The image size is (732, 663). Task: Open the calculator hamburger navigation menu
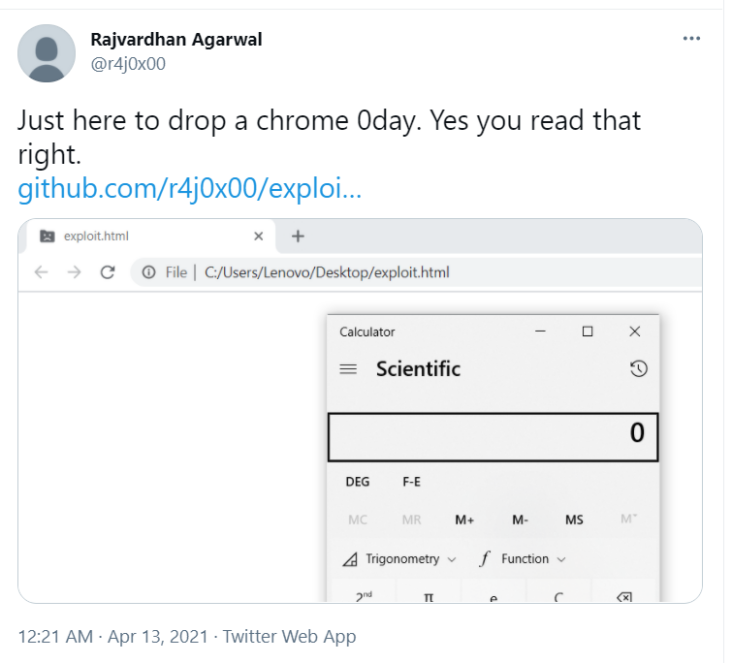[x=348, y=369]
